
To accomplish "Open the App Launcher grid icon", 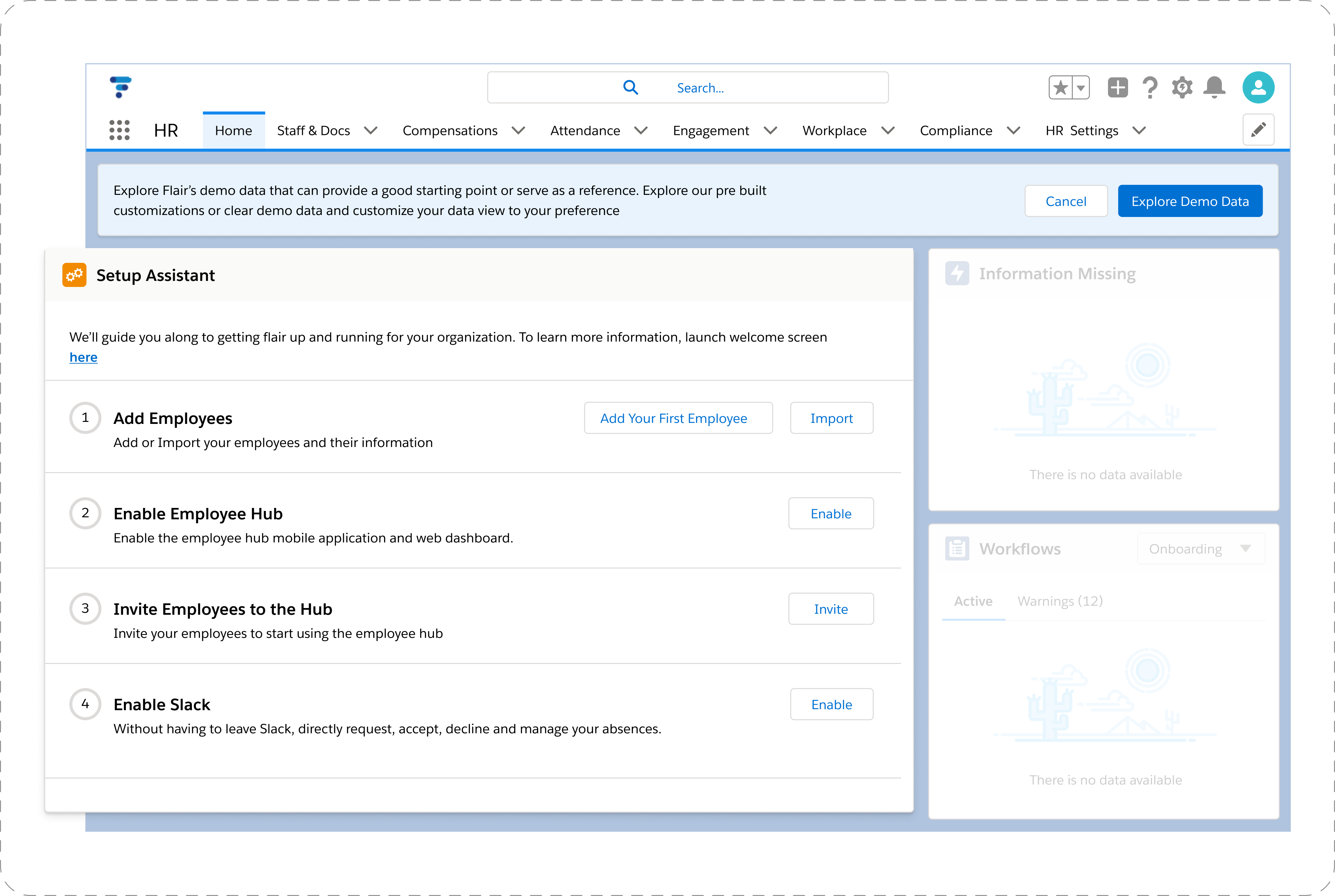I will 120,130.
